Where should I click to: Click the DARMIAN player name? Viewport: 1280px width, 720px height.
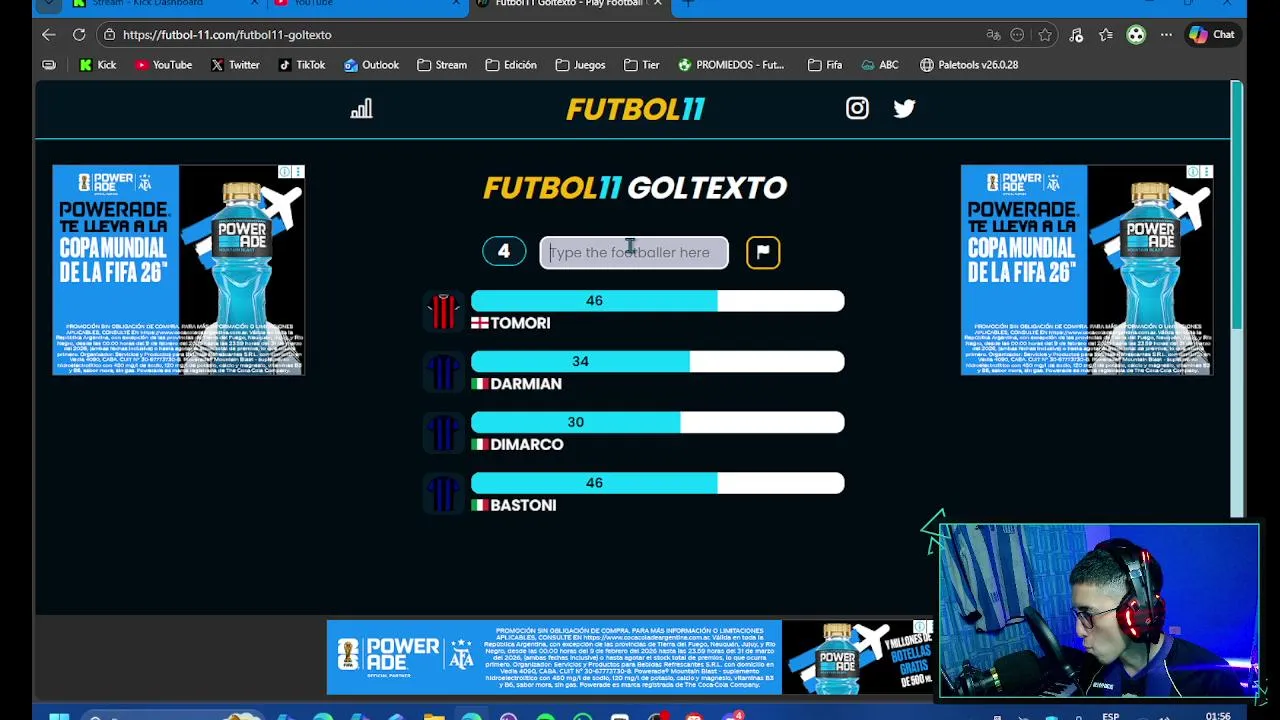526,384
